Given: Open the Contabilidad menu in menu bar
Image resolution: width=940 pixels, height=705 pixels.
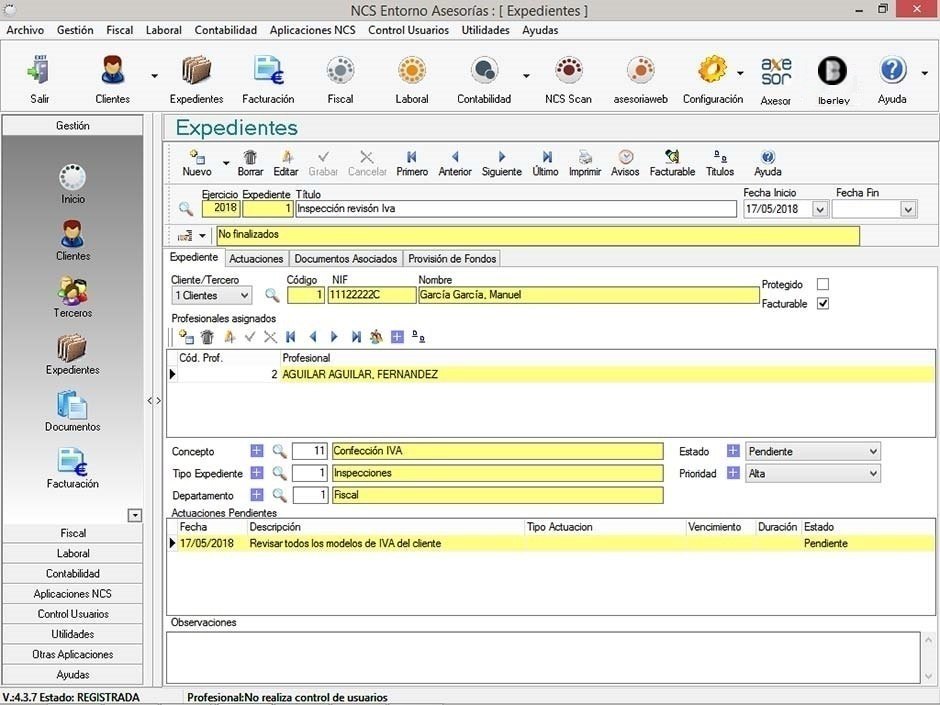Looking at the screenshot, I should click(225, 30).
